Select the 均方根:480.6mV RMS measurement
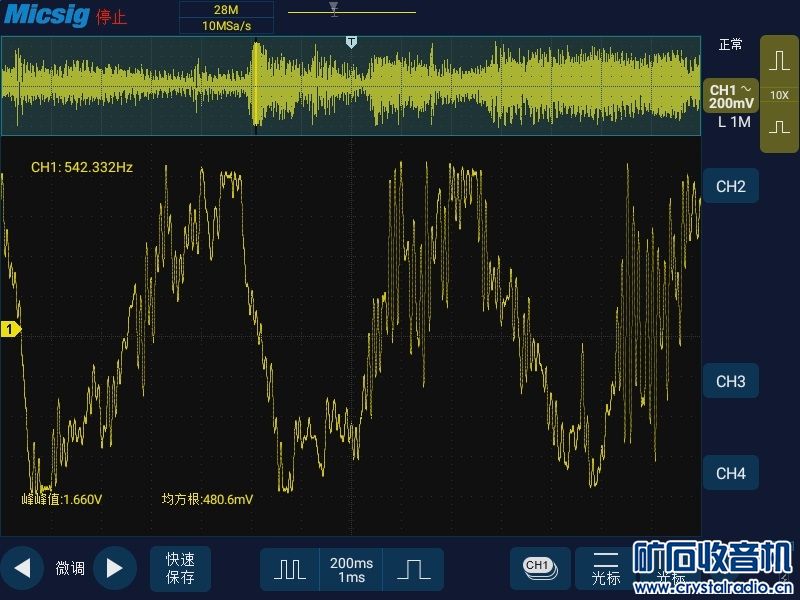 click(207, 499)
